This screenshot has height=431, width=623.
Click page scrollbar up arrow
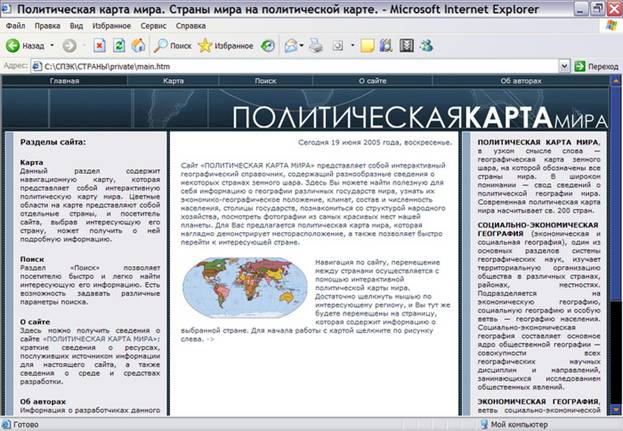coord(615,81)
